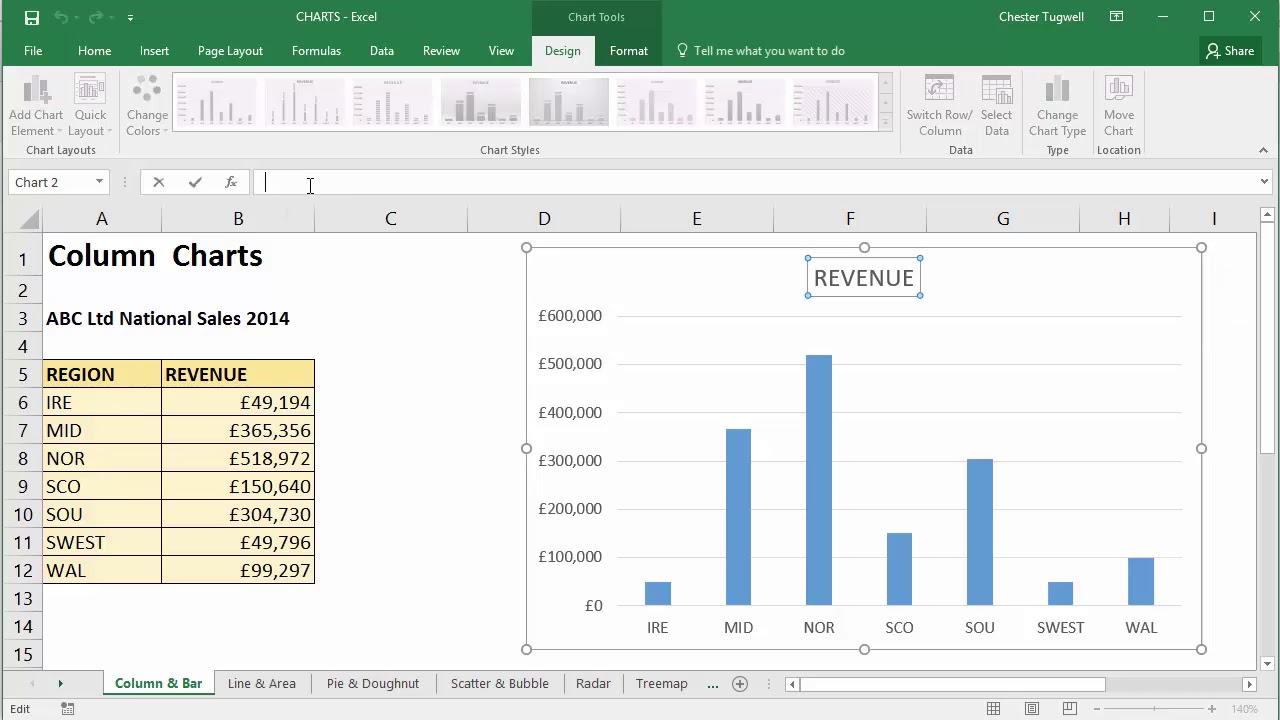1280x720 pixels.
Task: Save the workbook with the floppy icon
Action: [x=32, y=17]
